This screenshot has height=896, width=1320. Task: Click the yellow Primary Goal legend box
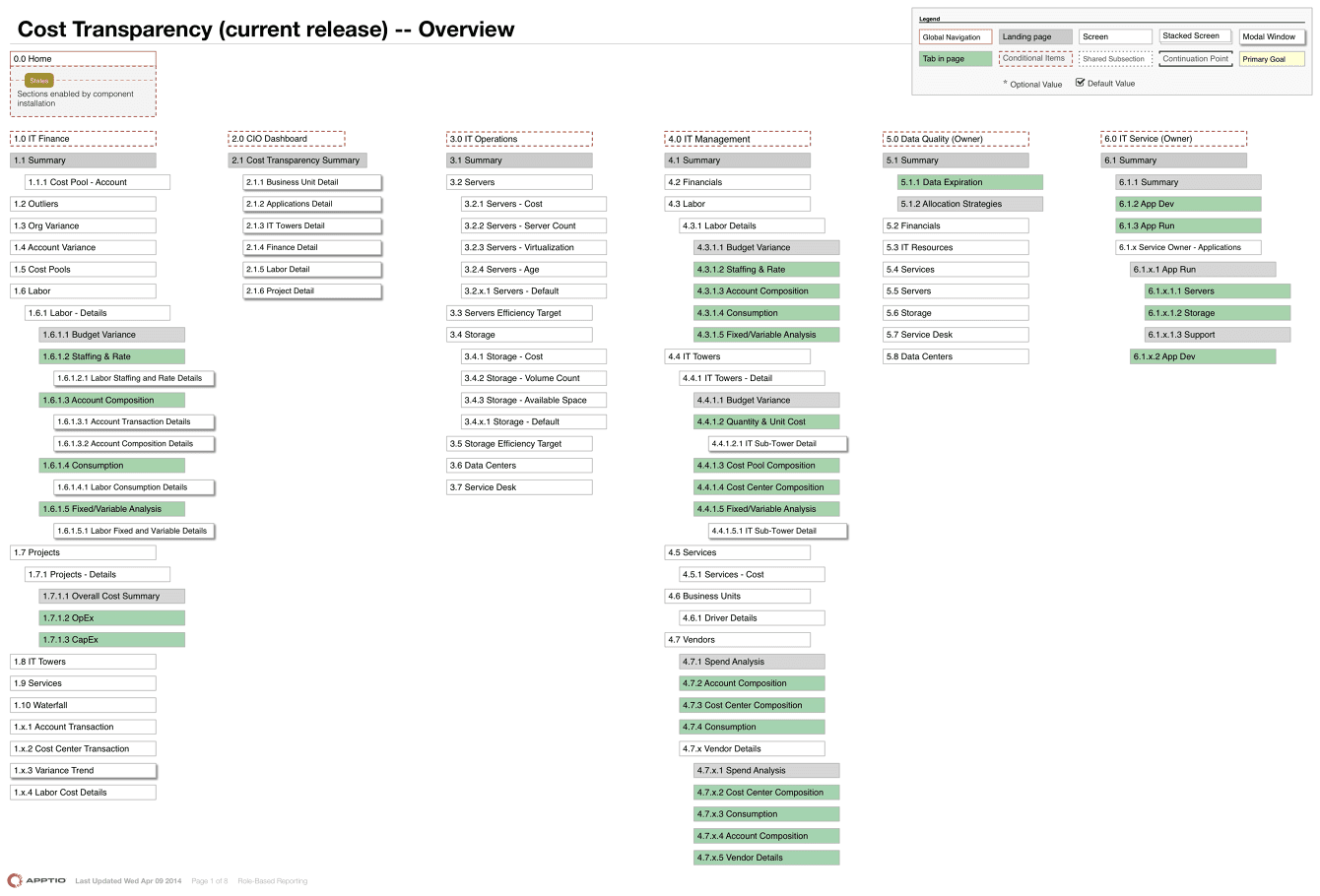pyautogui.click(x=1272, y=59)
